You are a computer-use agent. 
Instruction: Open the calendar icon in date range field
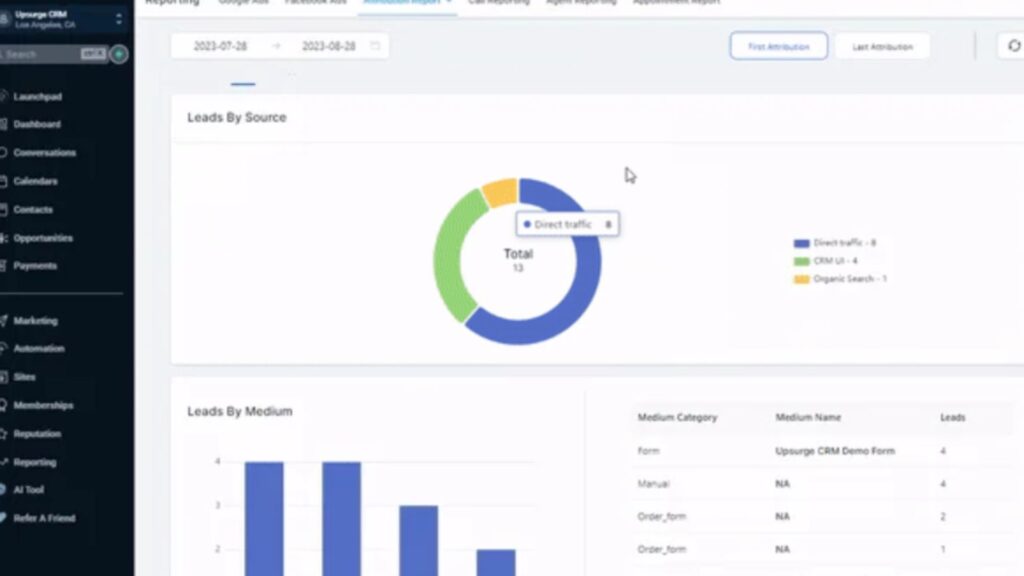pyautogui.click(x=375, y=46)
